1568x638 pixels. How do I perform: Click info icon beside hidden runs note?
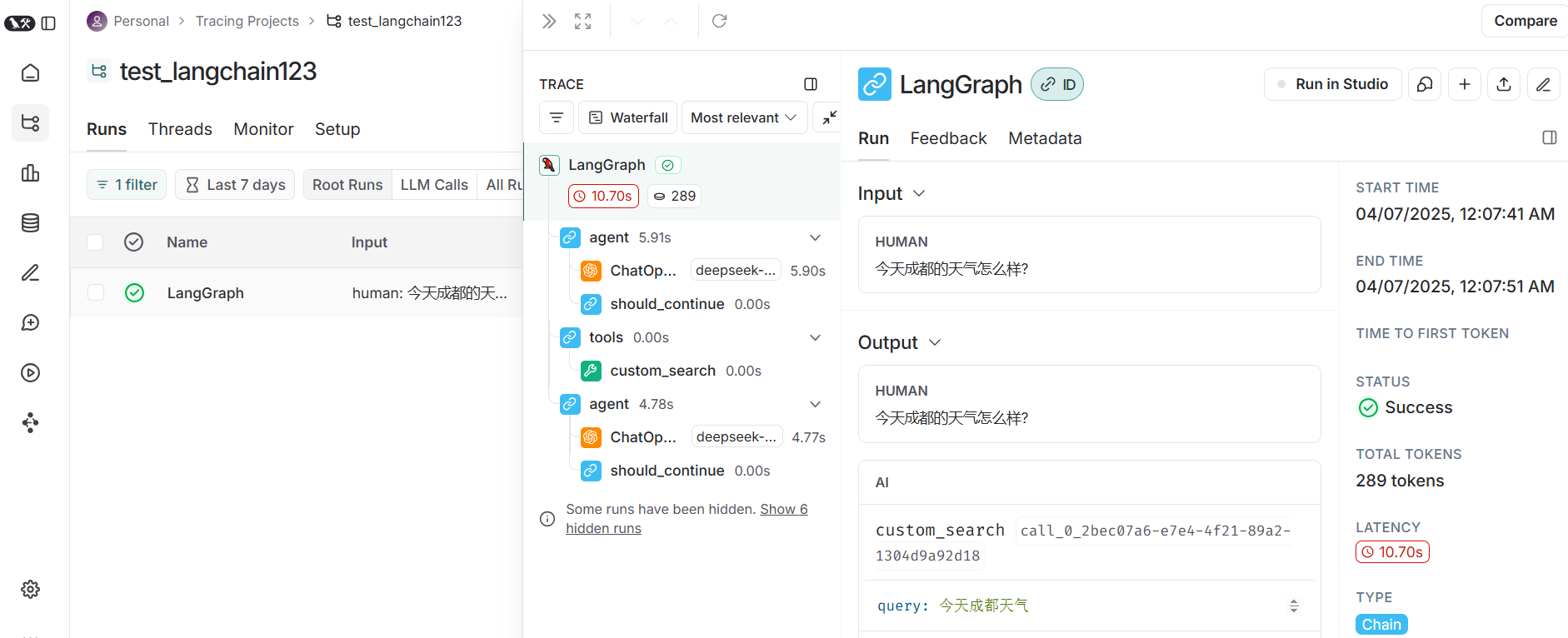pos(547,519)
